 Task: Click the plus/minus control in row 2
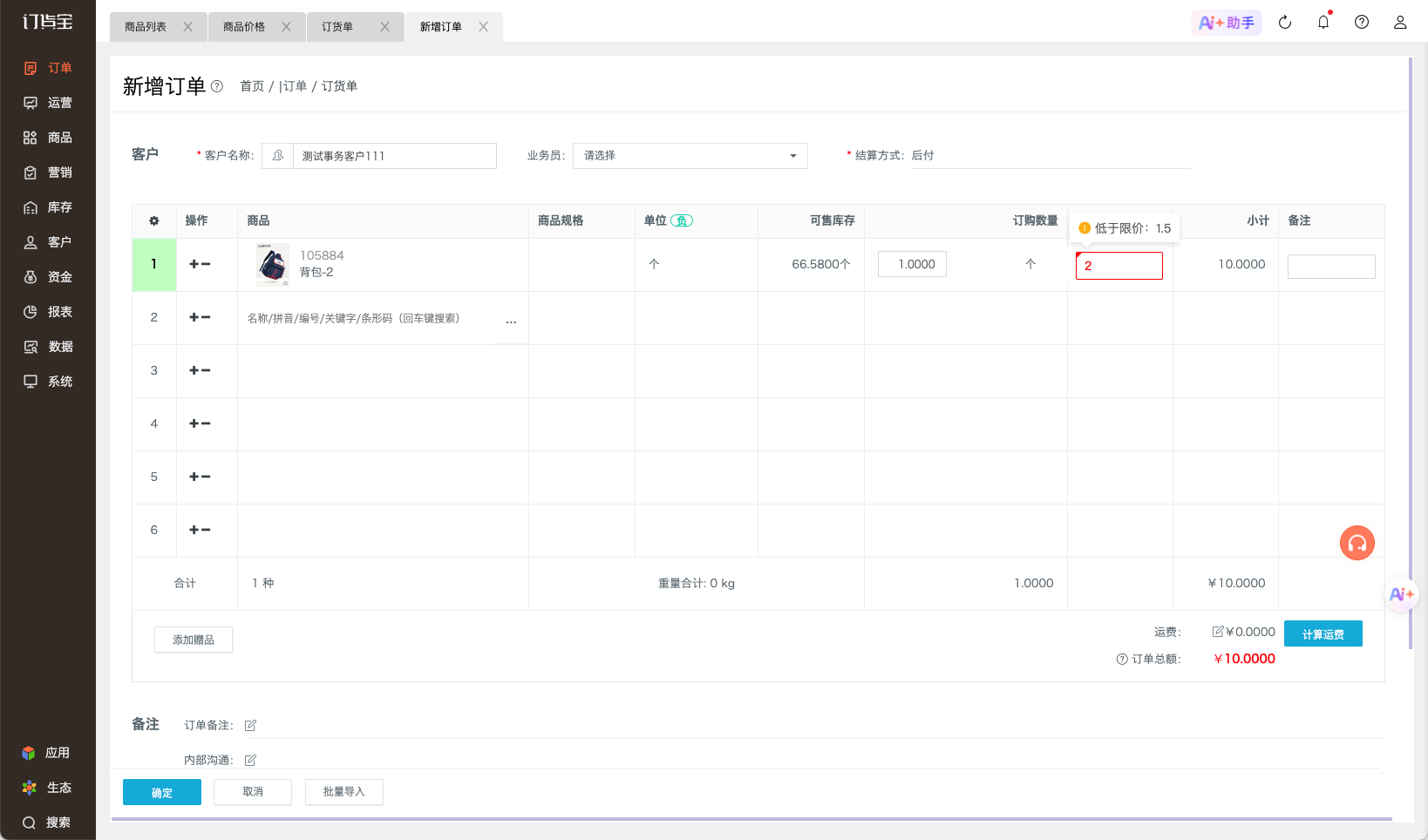(x=200, y=317)
